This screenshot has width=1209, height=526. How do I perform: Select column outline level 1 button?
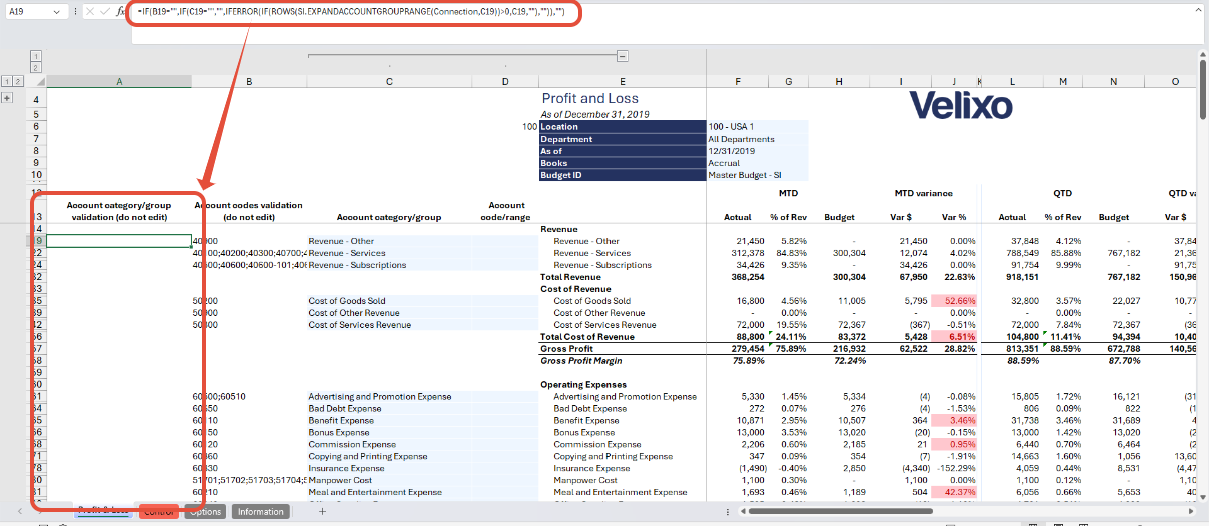36,55
